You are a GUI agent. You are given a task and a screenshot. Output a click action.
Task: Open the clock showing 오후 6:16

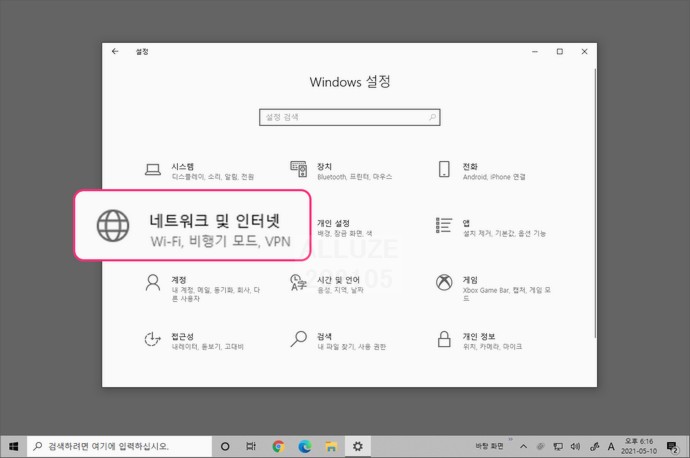click(x=639, y=447)
